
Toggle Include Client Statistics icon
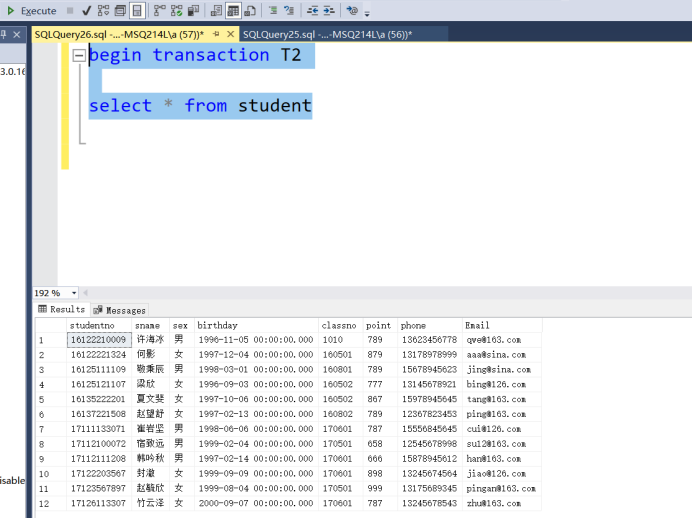pyautogui.click(x=193, y=11)
